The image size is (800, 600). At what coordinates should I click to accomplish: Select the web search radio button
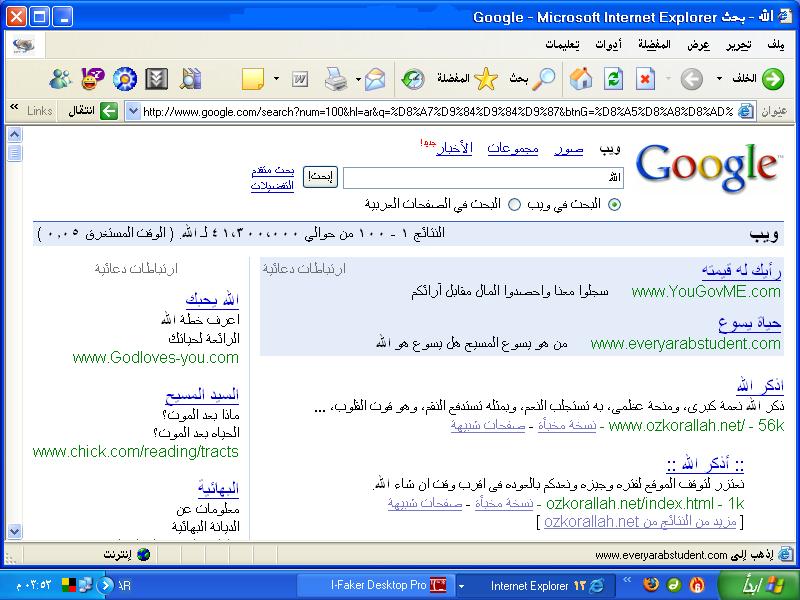pos(615,205)
